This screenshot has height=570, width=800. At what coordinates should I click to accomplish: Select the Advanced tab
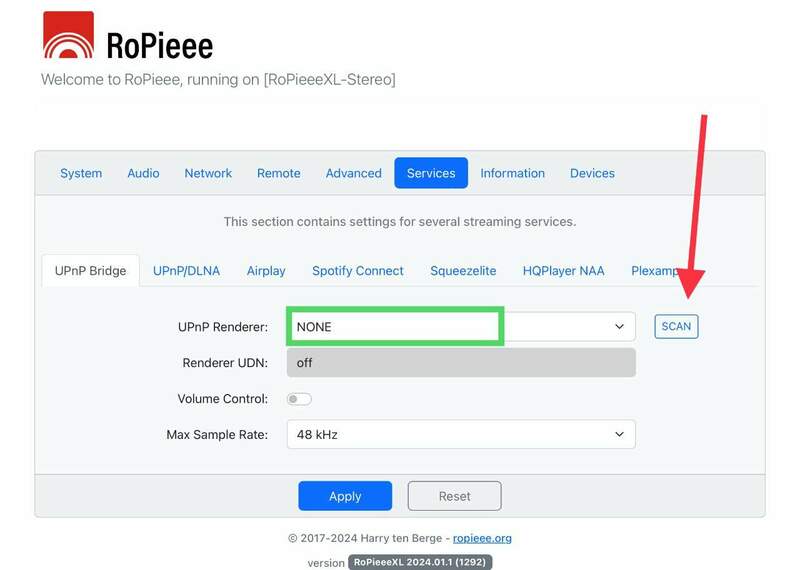click(354, 173)
